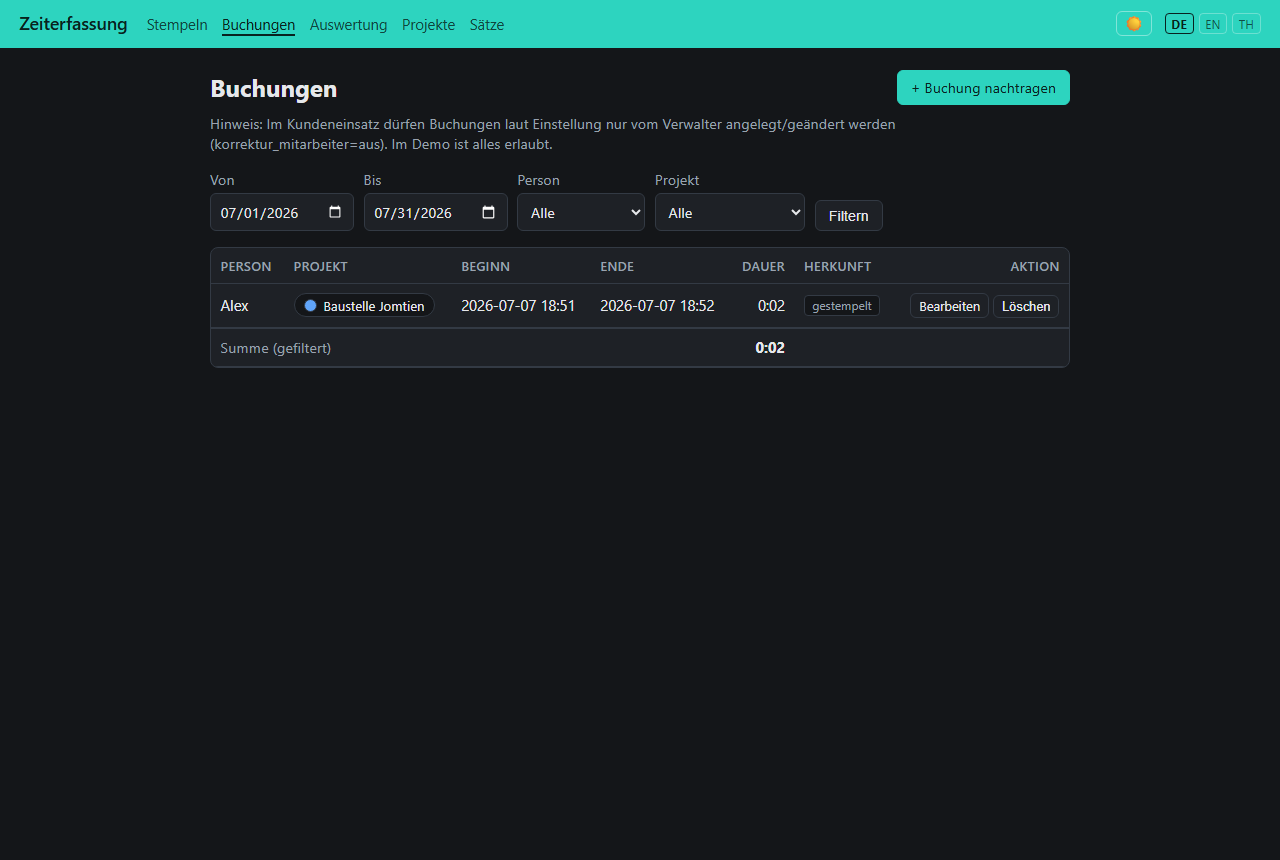Click the Hinweis note text

pos(553,134)
